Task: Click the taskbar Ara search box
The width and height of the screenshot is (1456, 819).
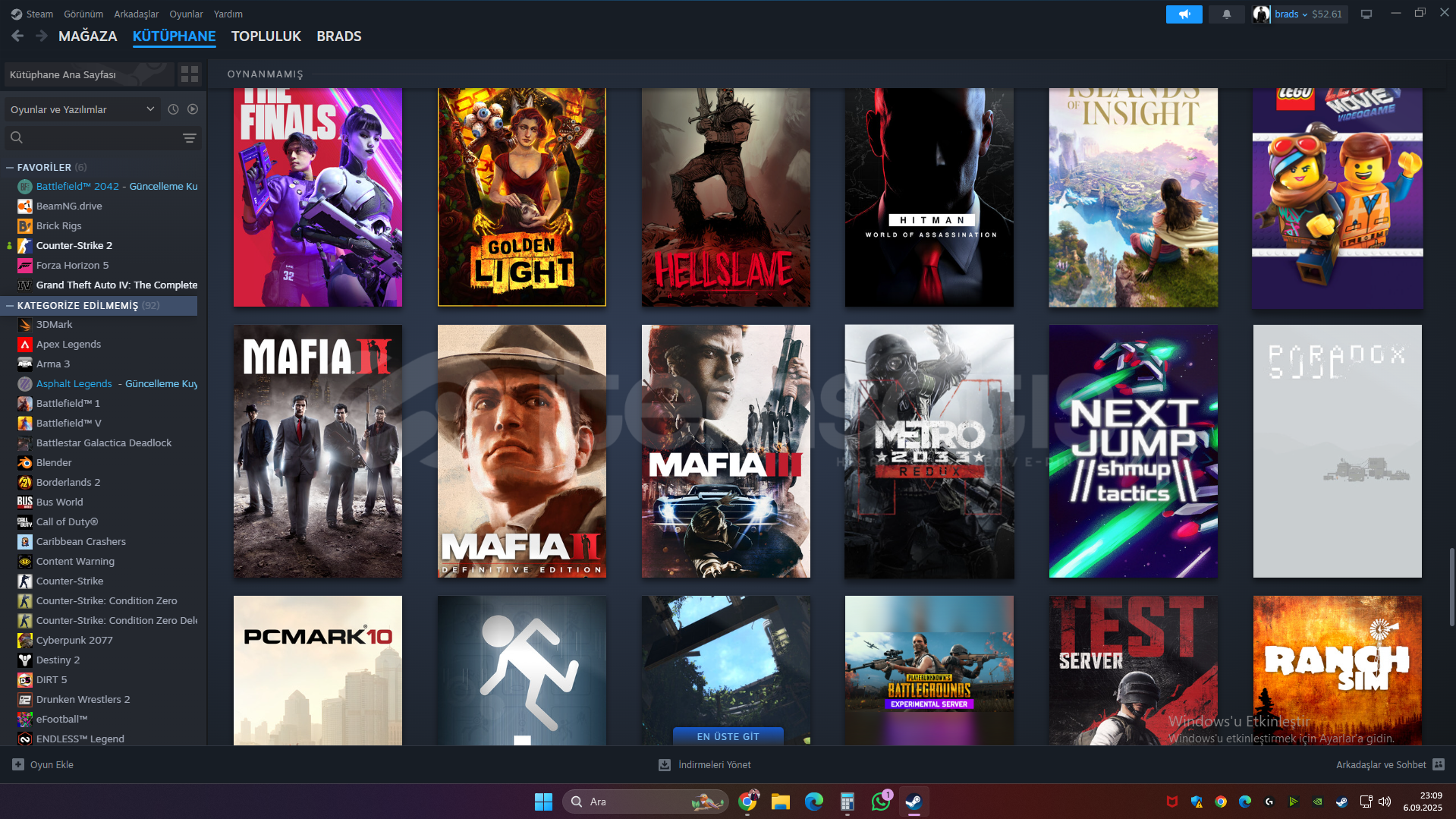Action: 646,802
